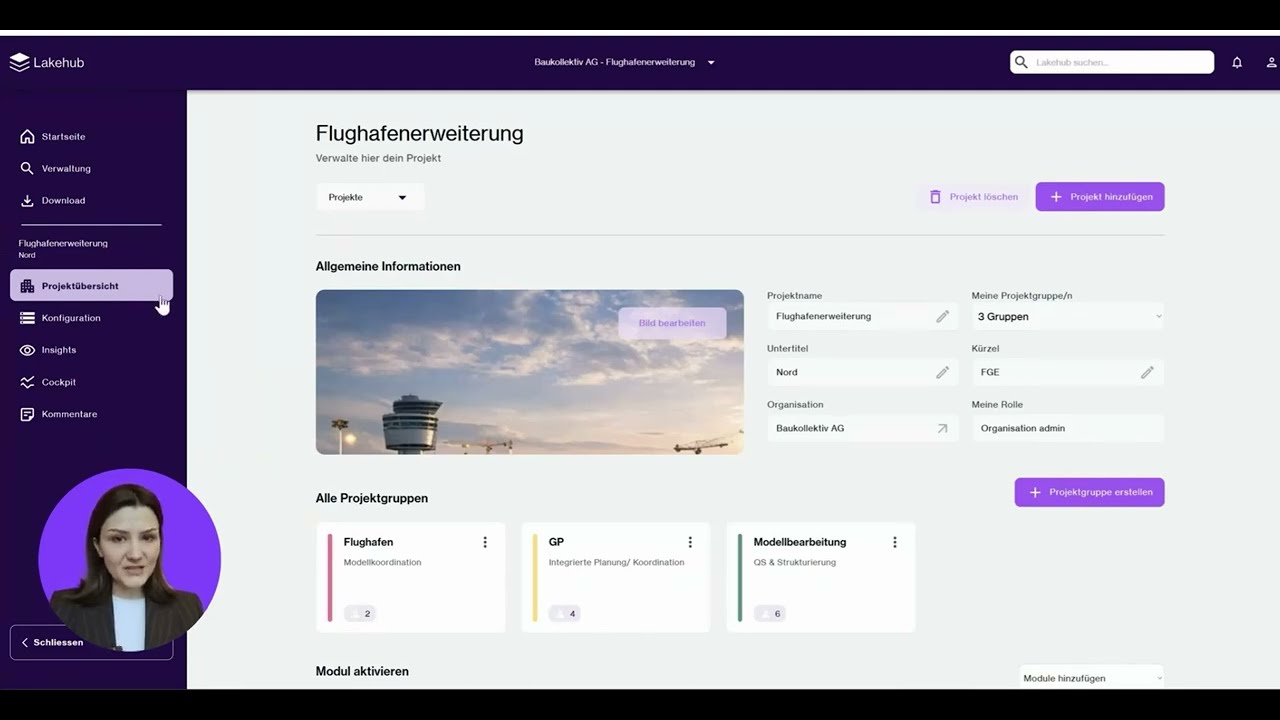Viewport: 1280px width, 720px height.
Task: Click the Projektname field Flughafenerweiterung
Action: point(862,316)
